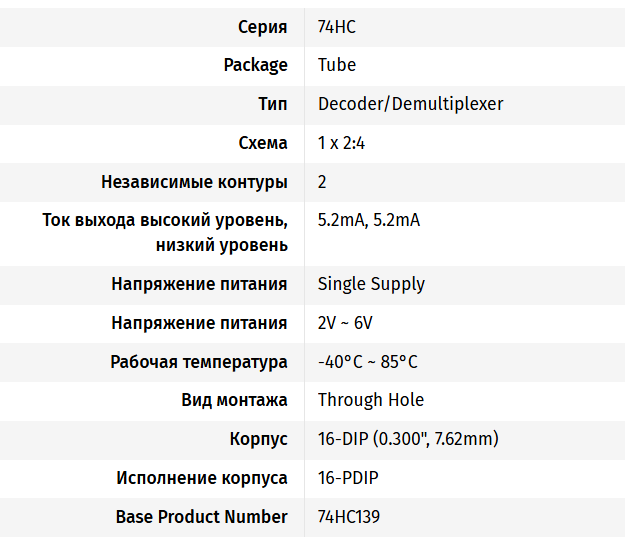Click the 5.2mA, 5.2mA output current value

pyautogui.click(x=368, y=220)
